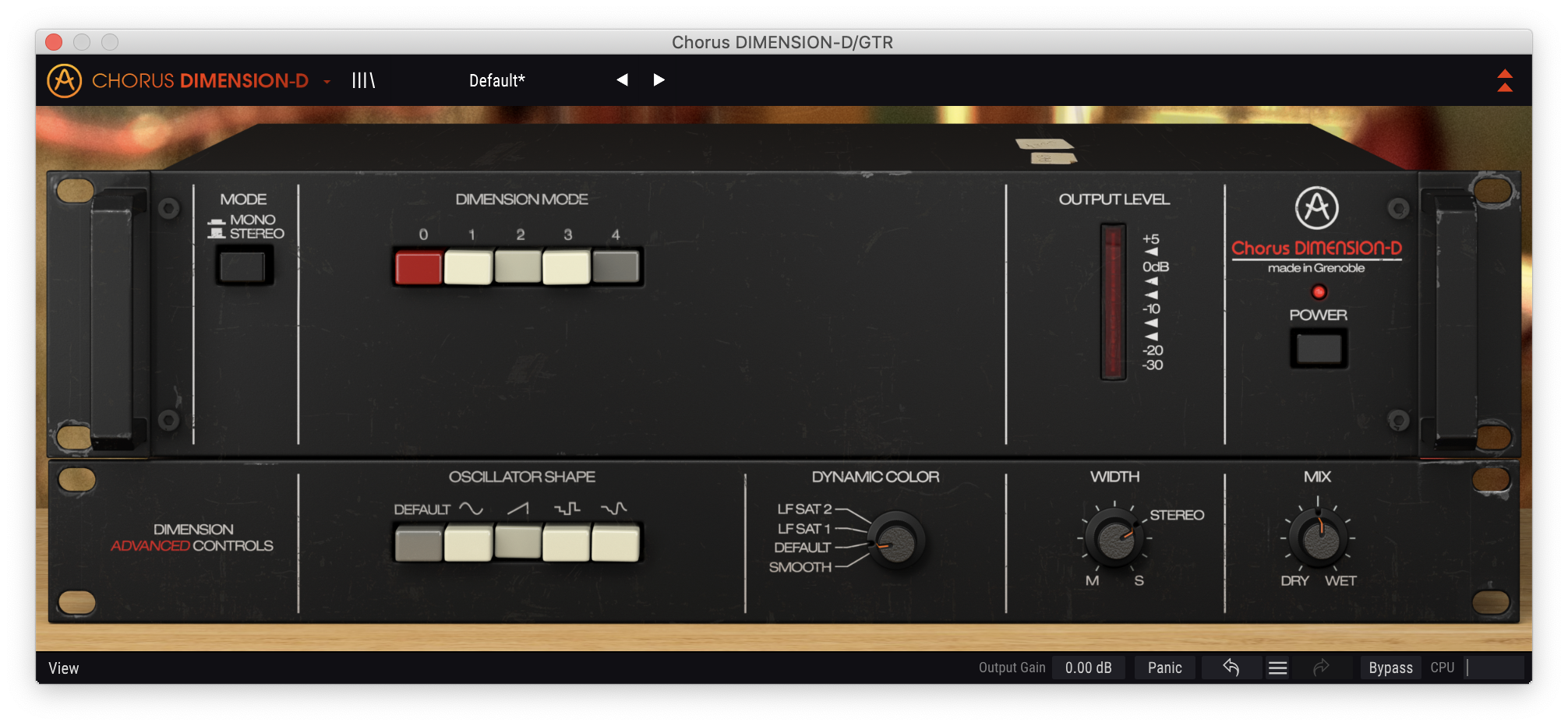
Task: Select the square wave oscillator shape
Action: point(567,541)
